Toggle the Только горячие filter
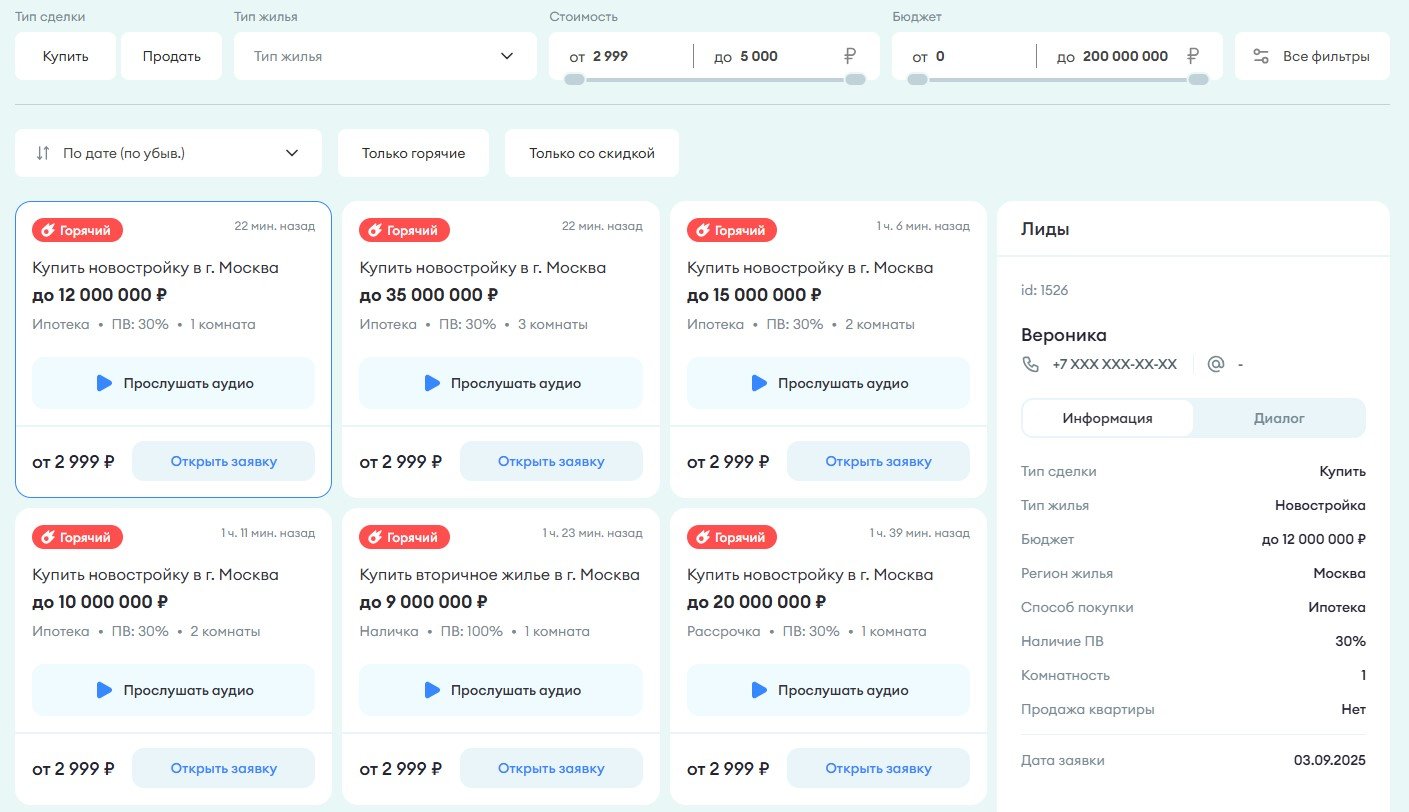This screenshot has width=1409, height=812. pos(413,153)
